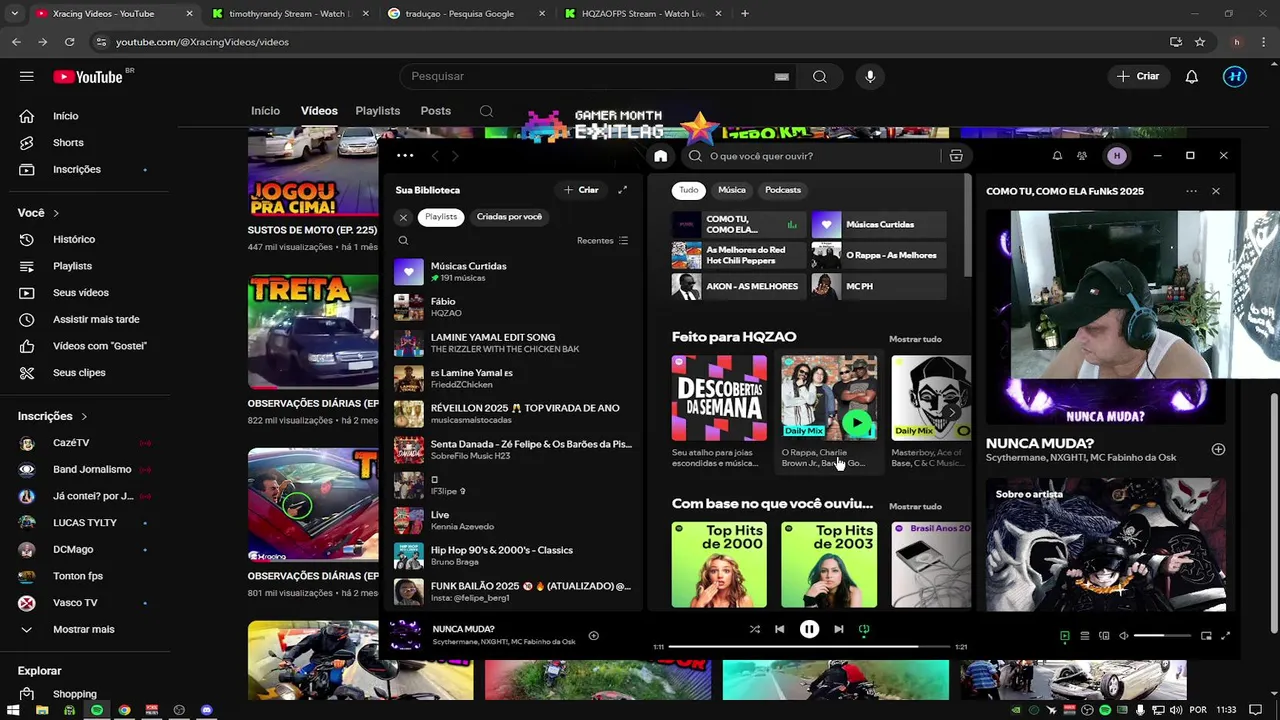Screen dimensions: 1280x720
Task: Open YouTube Criar menu
Action: point(1138,76)
